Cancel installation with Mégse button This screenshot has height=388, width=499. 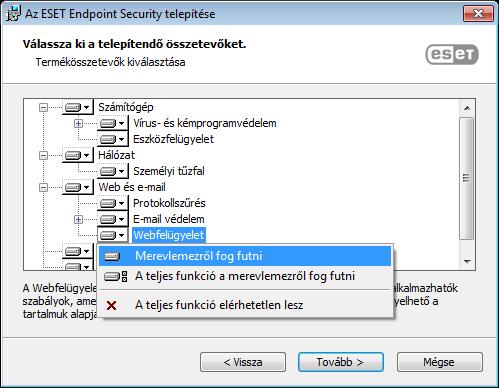[440, 362]
